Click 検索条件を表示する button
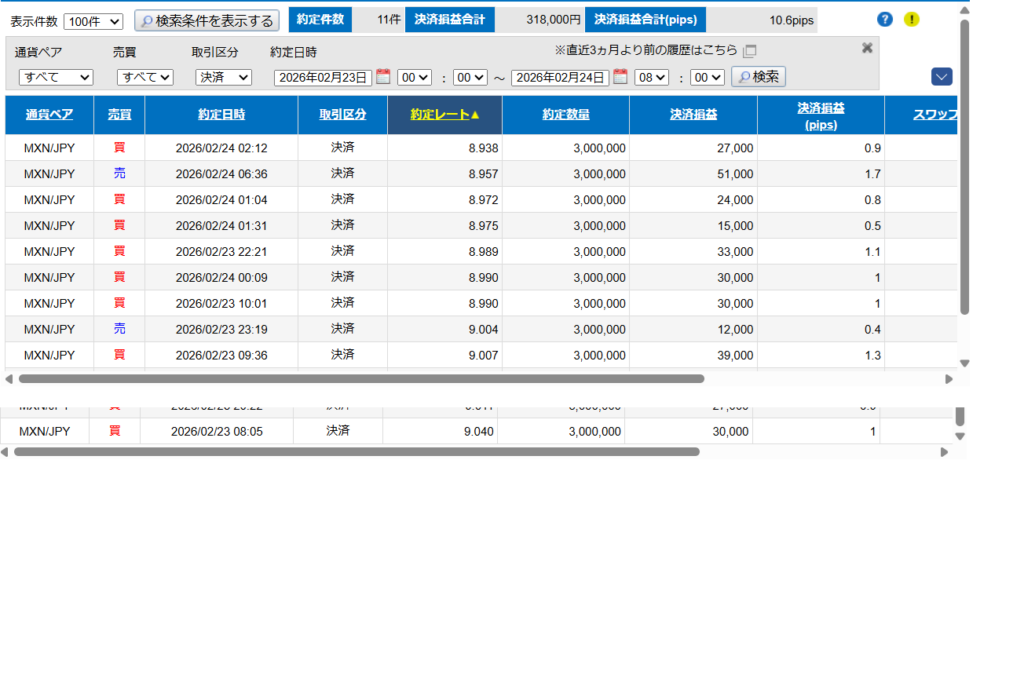This screenshot has height=686, width=1024. 206,21
